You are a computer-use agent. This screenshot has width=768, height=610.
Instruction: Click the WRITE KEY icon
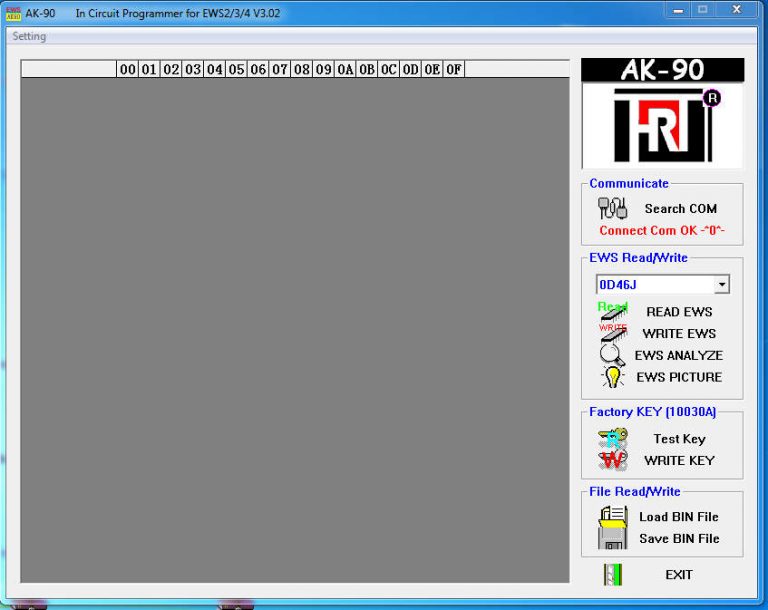coord(612,460)
